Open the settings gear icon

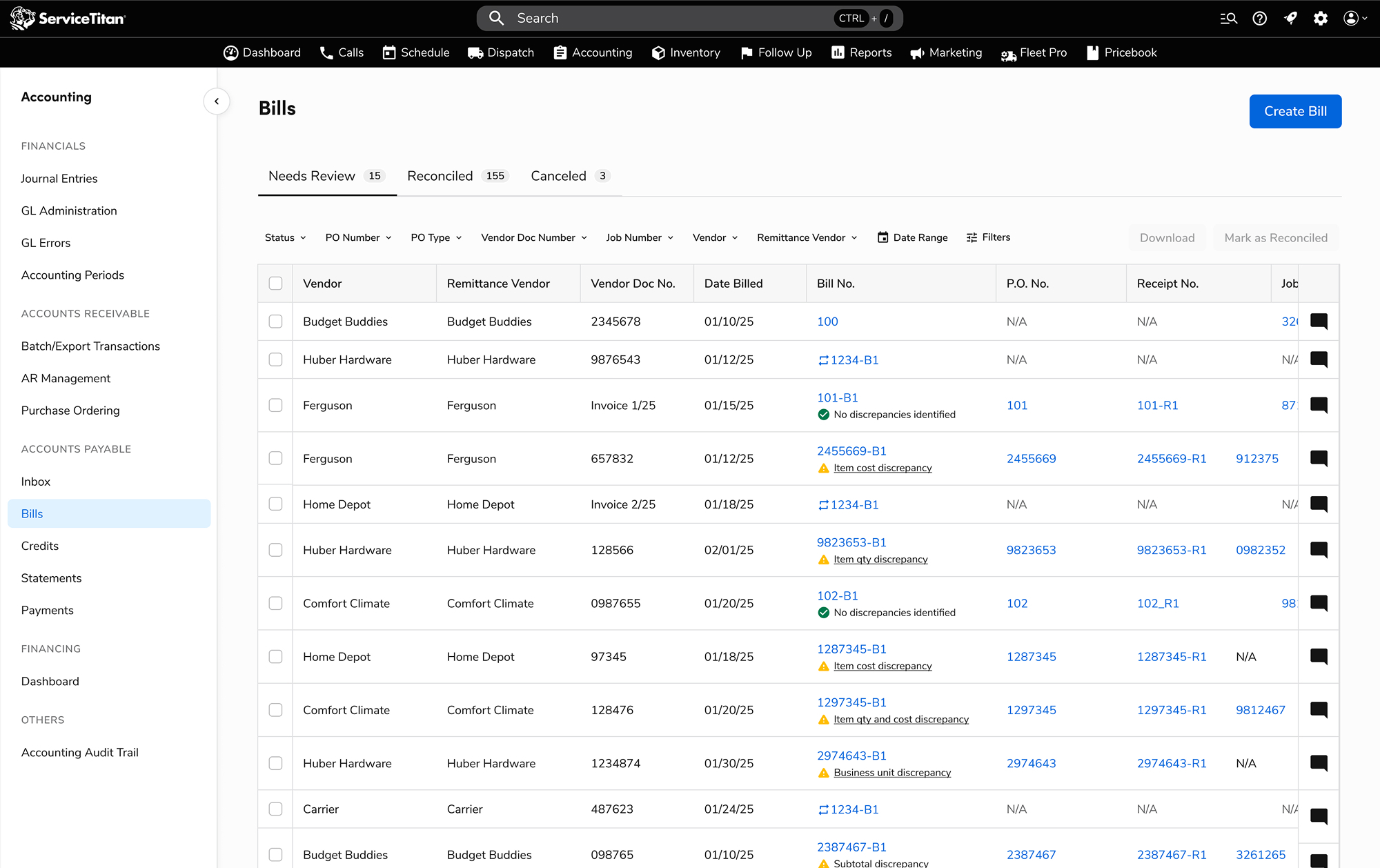(x=1320, y=19)
